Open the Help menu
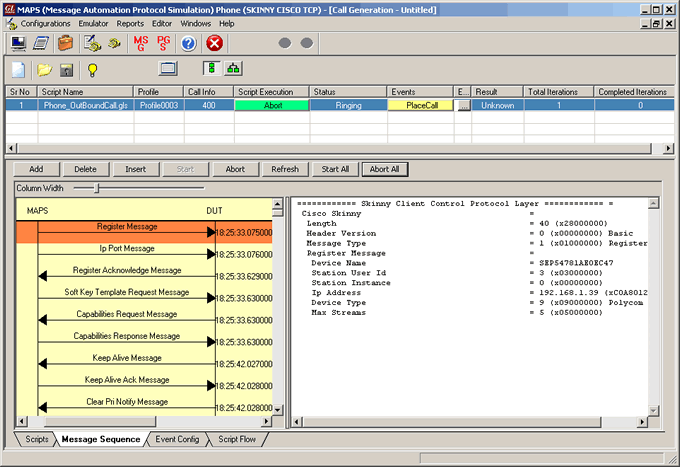Screen dimensions: 680x467 tap(226, 23)
